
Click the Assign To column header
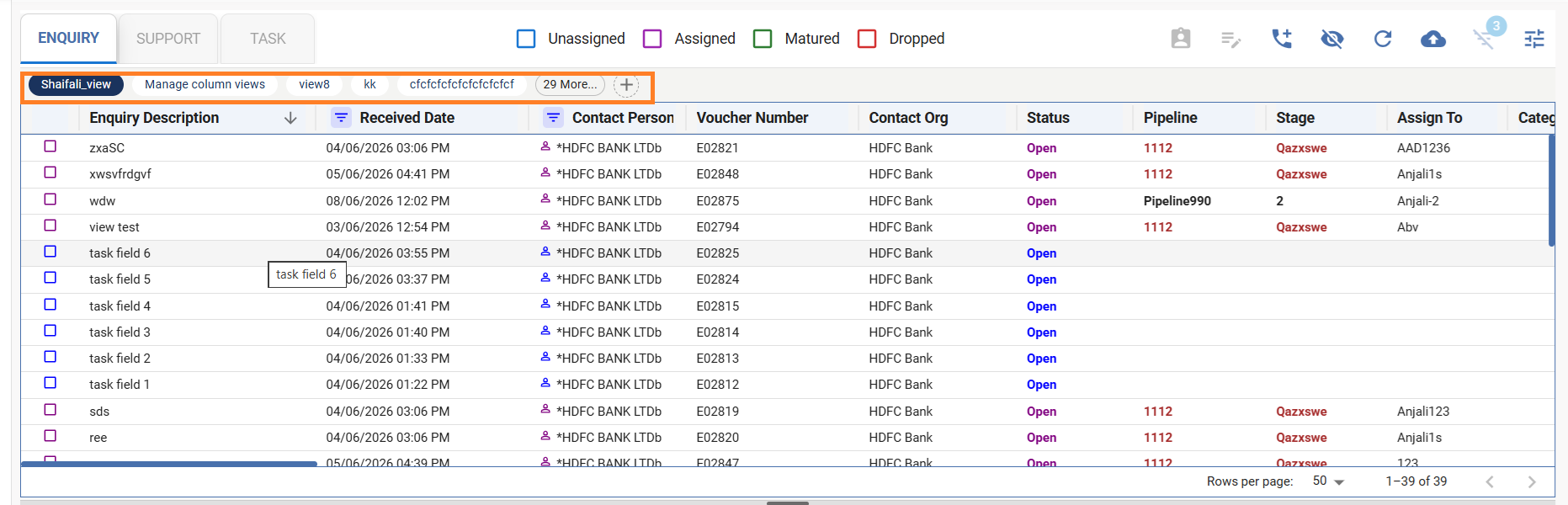pos(1429,118)
